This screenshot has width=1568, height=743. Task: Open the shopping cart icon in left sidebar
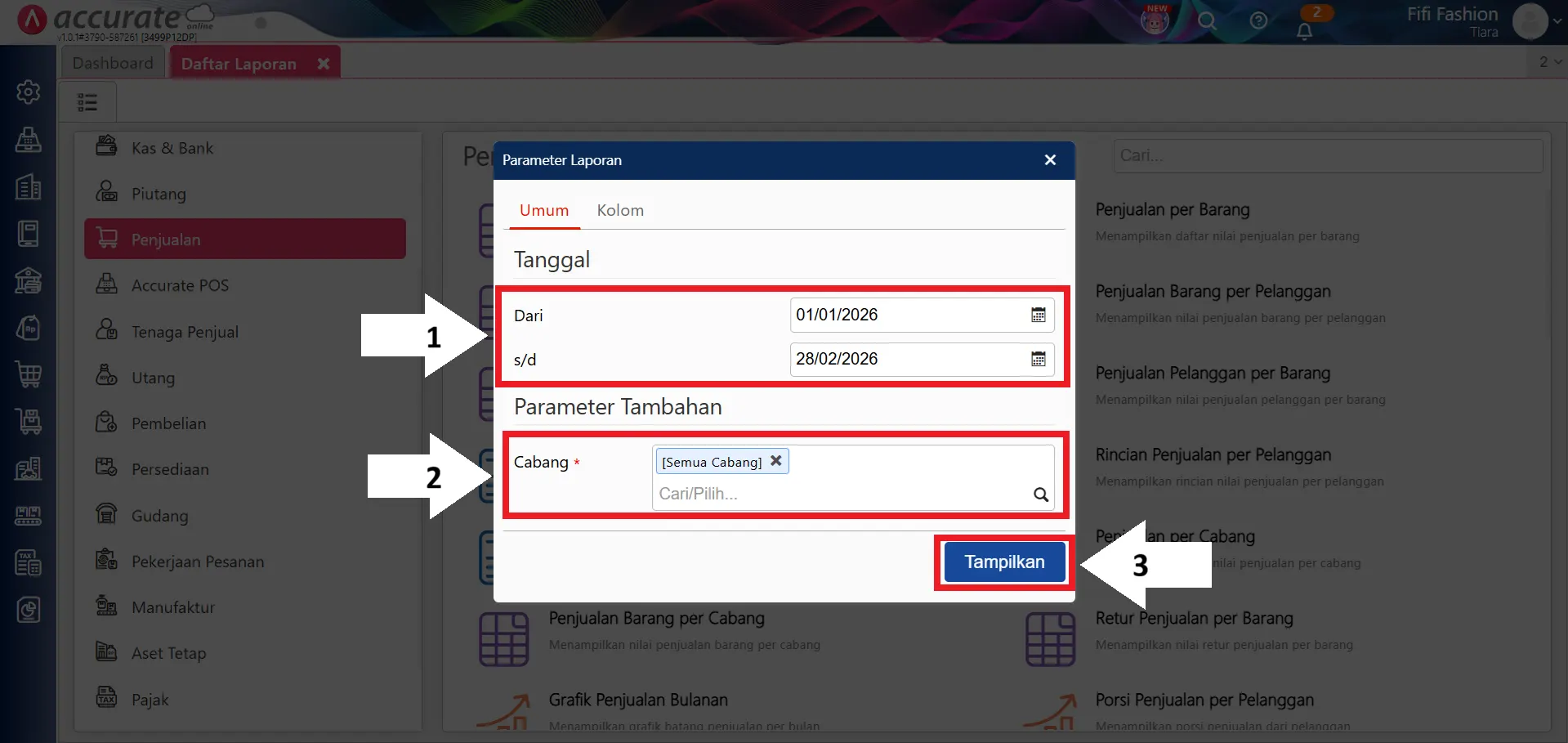pos(29,374)
